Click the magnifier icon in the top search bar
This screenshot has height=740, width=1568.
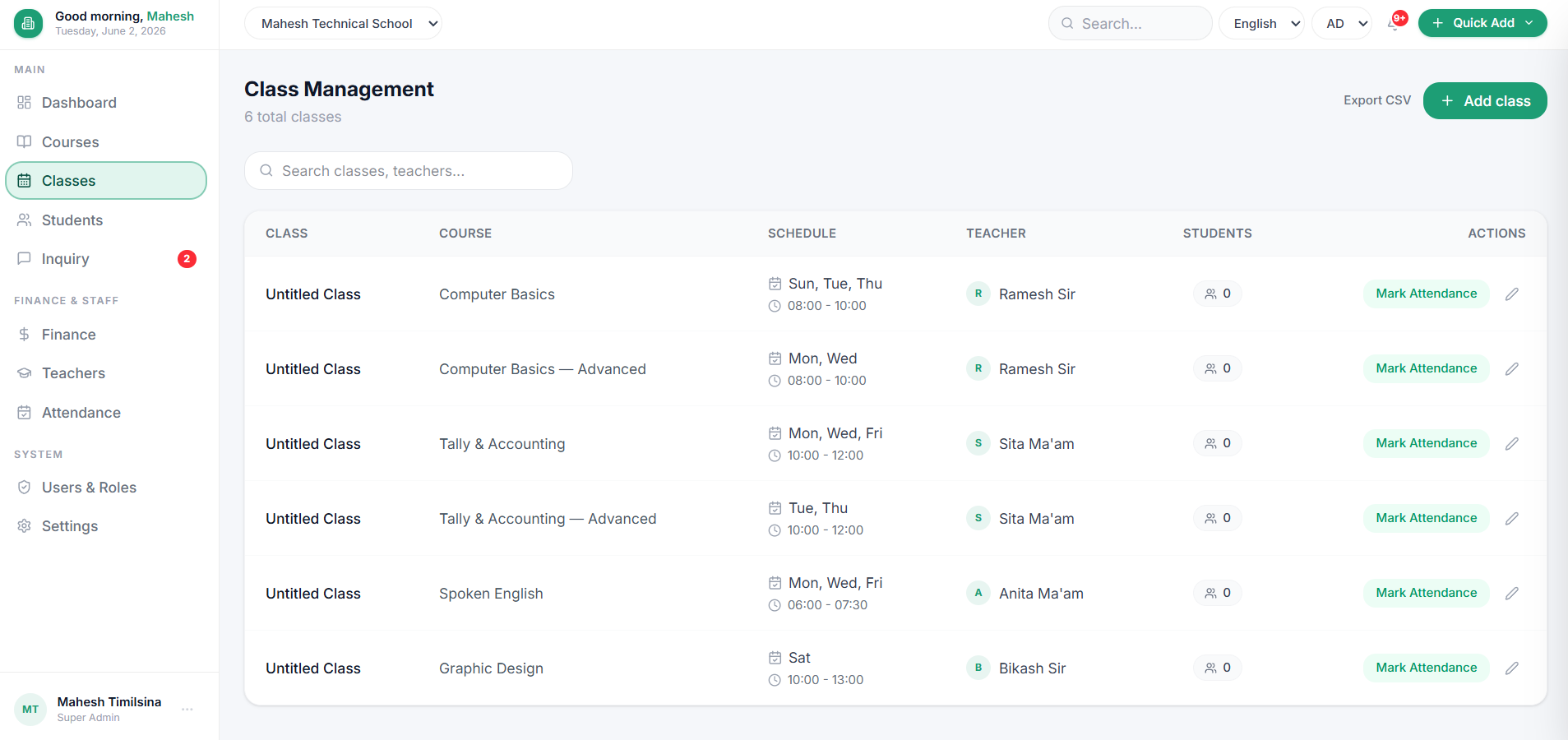click(x=1067, y=24)
